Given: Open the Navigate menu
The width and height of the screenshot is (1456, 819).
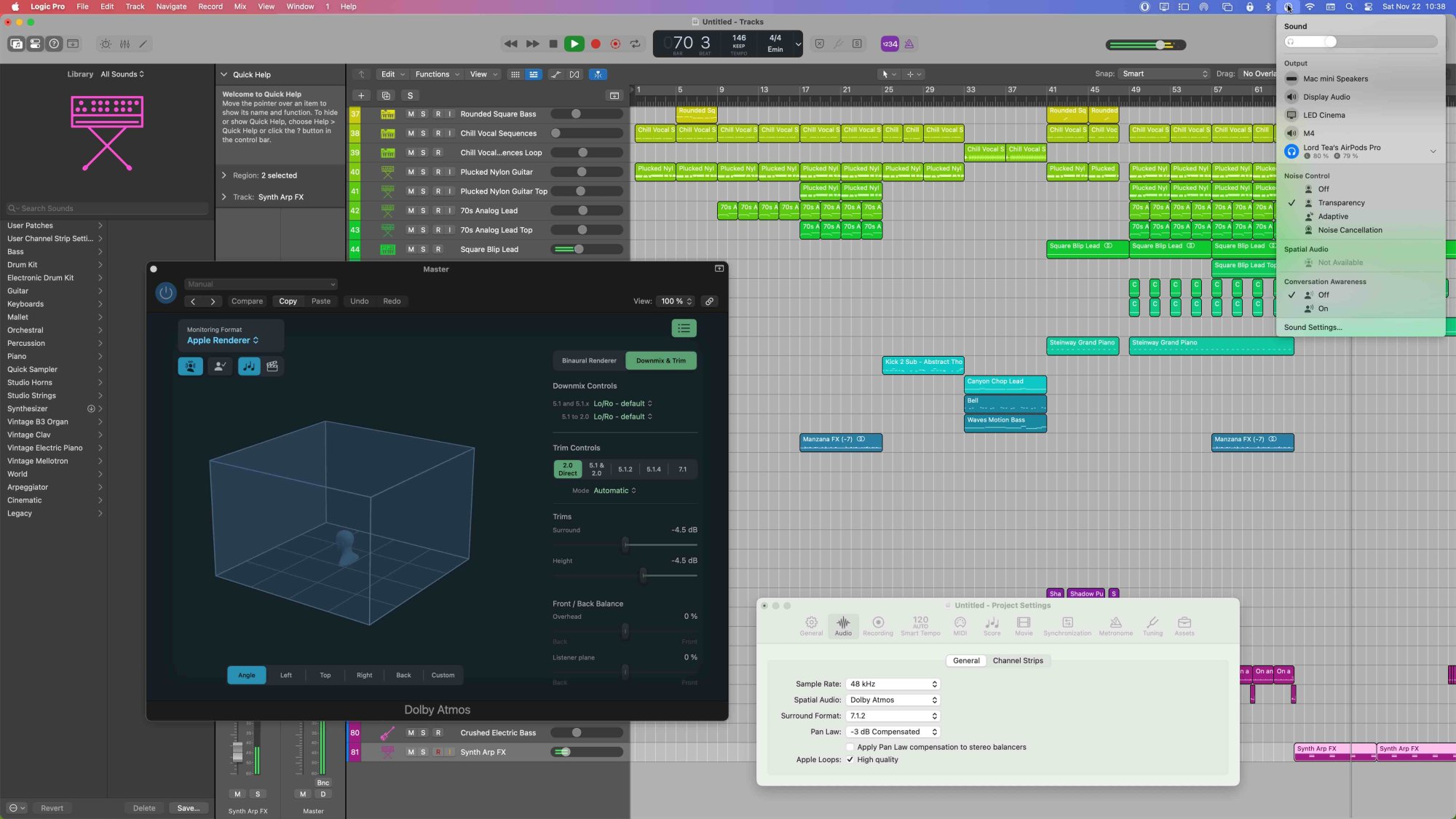Looking at the screenshot, I should pyautogui.click(x=171, y=7).
